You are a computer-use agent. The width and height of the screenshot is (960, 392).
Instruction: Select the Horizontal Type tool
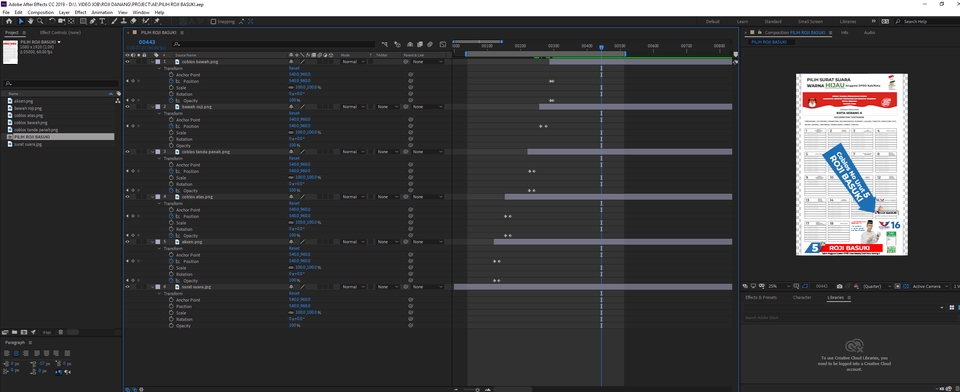click(102, 21)
